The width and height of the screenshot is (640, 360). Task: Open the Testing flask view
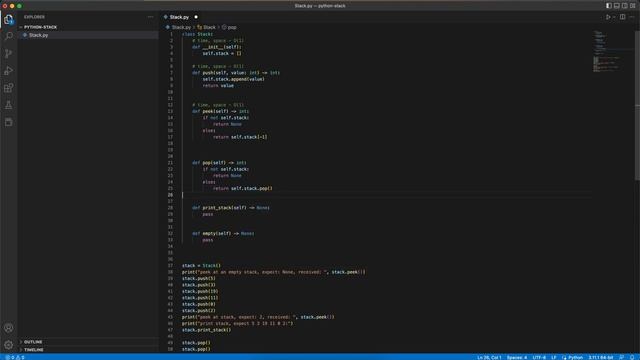(x=9, y=105)
